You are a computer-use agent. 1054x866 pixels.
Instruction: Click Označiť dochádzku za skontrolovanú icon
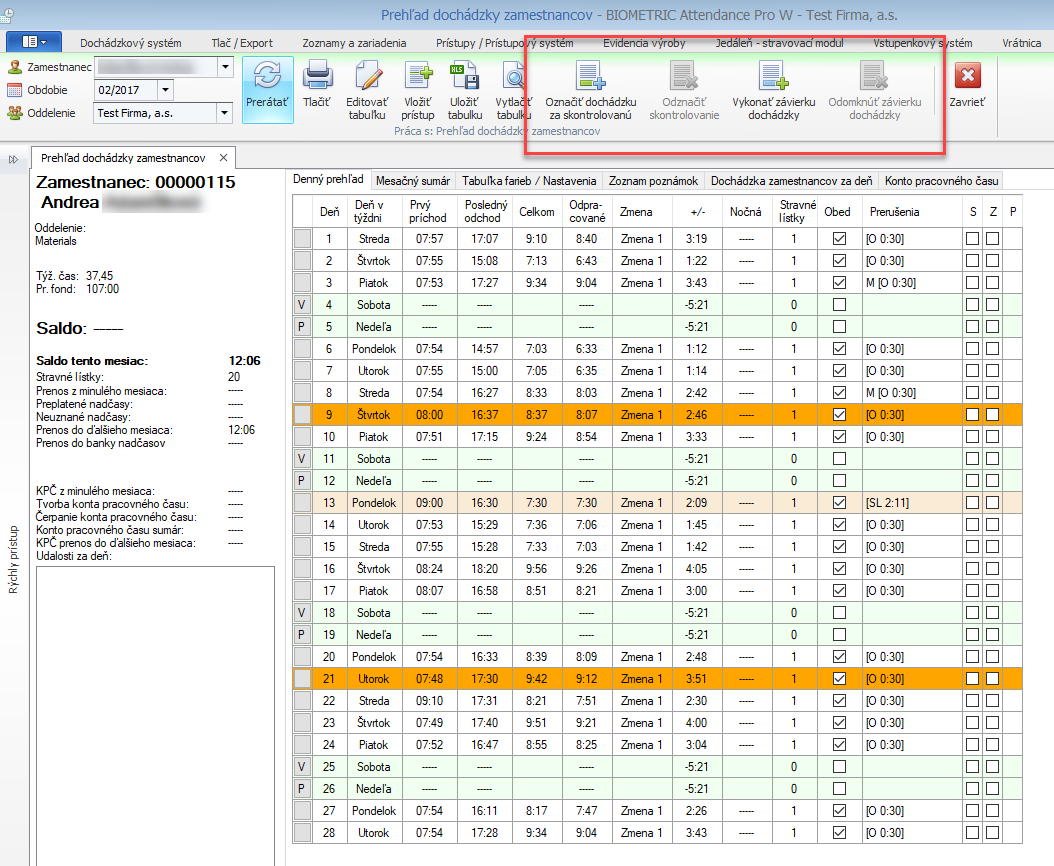[591, 75]
